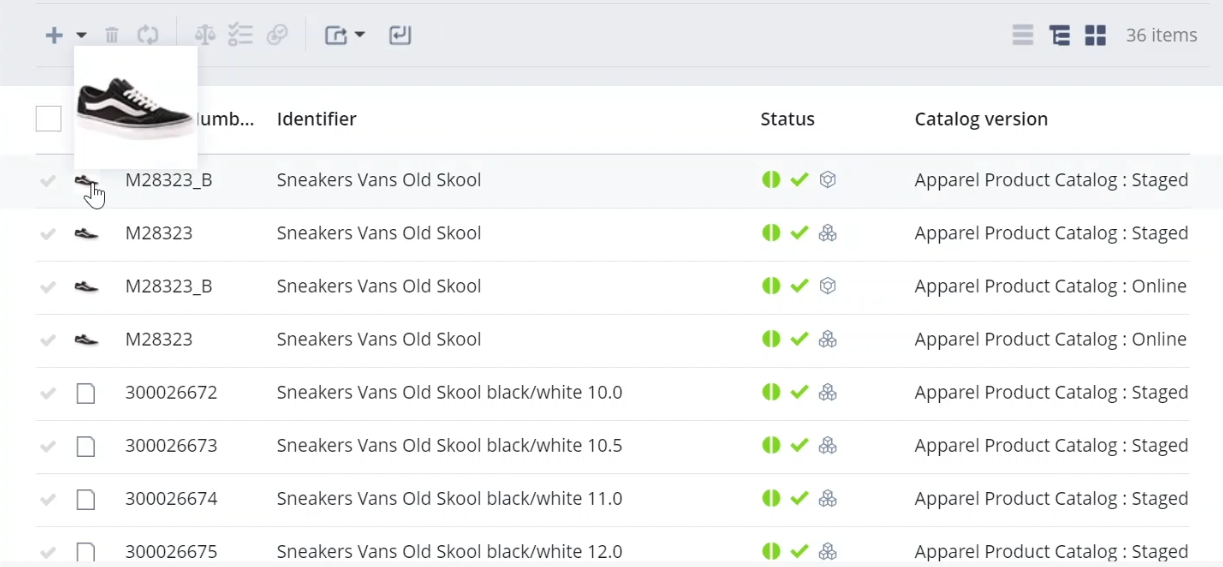Select 'Sneakers Vans Old Skool black/white 10.5' identifier
Screen dimensions: 1223x567
point(449,445)
